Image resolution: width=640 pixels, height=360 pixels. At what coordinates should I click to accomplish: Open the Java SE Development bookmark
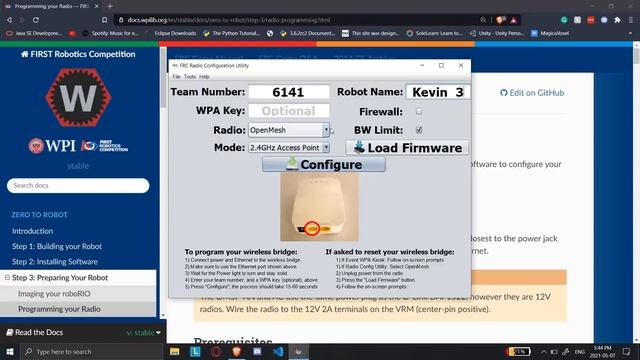34,33
